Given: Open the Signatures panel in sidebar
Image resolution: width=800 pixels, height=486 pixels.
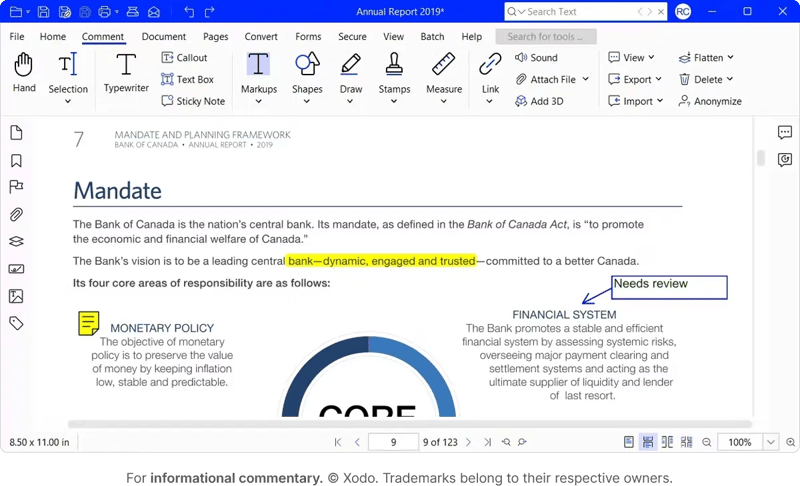Looking at the screenshot, I should pos(16,269).
